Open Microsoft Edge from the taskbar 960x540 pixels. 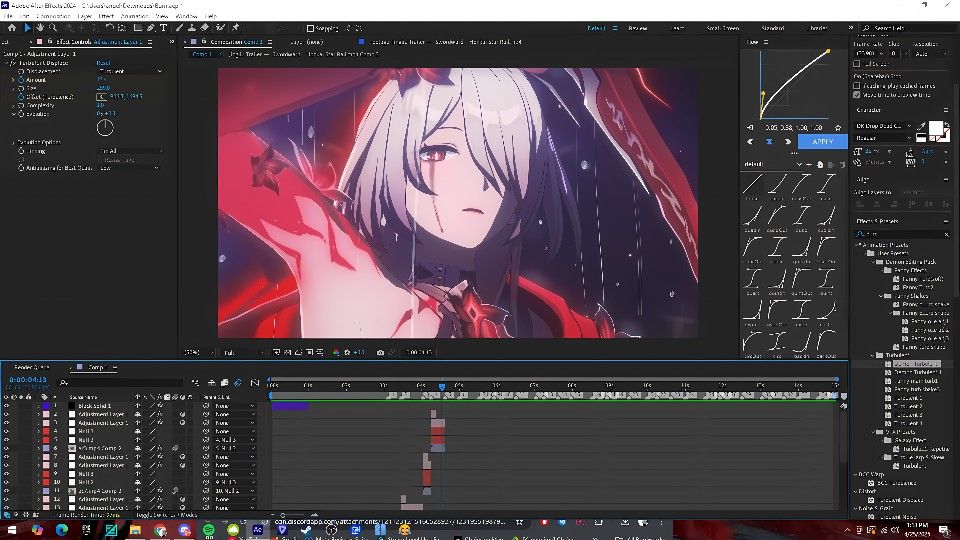62,530
